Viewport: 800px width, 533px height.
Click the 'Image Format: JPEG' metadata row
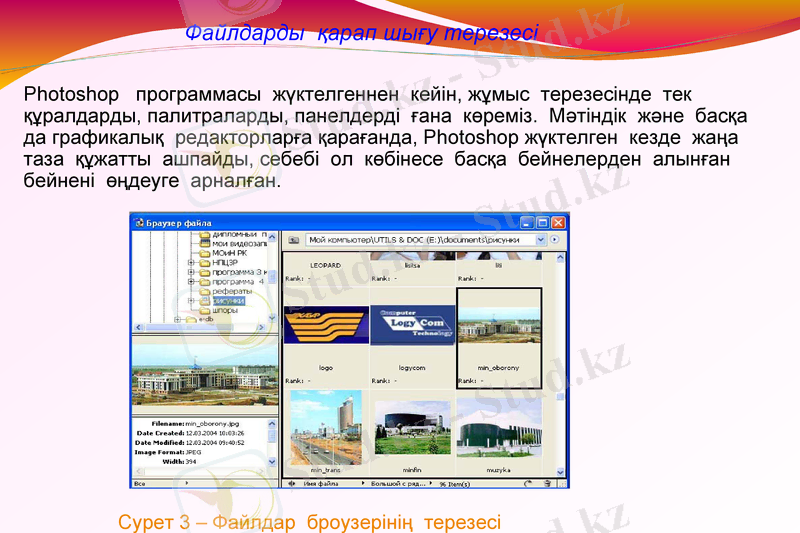click(x=168, y=452)
